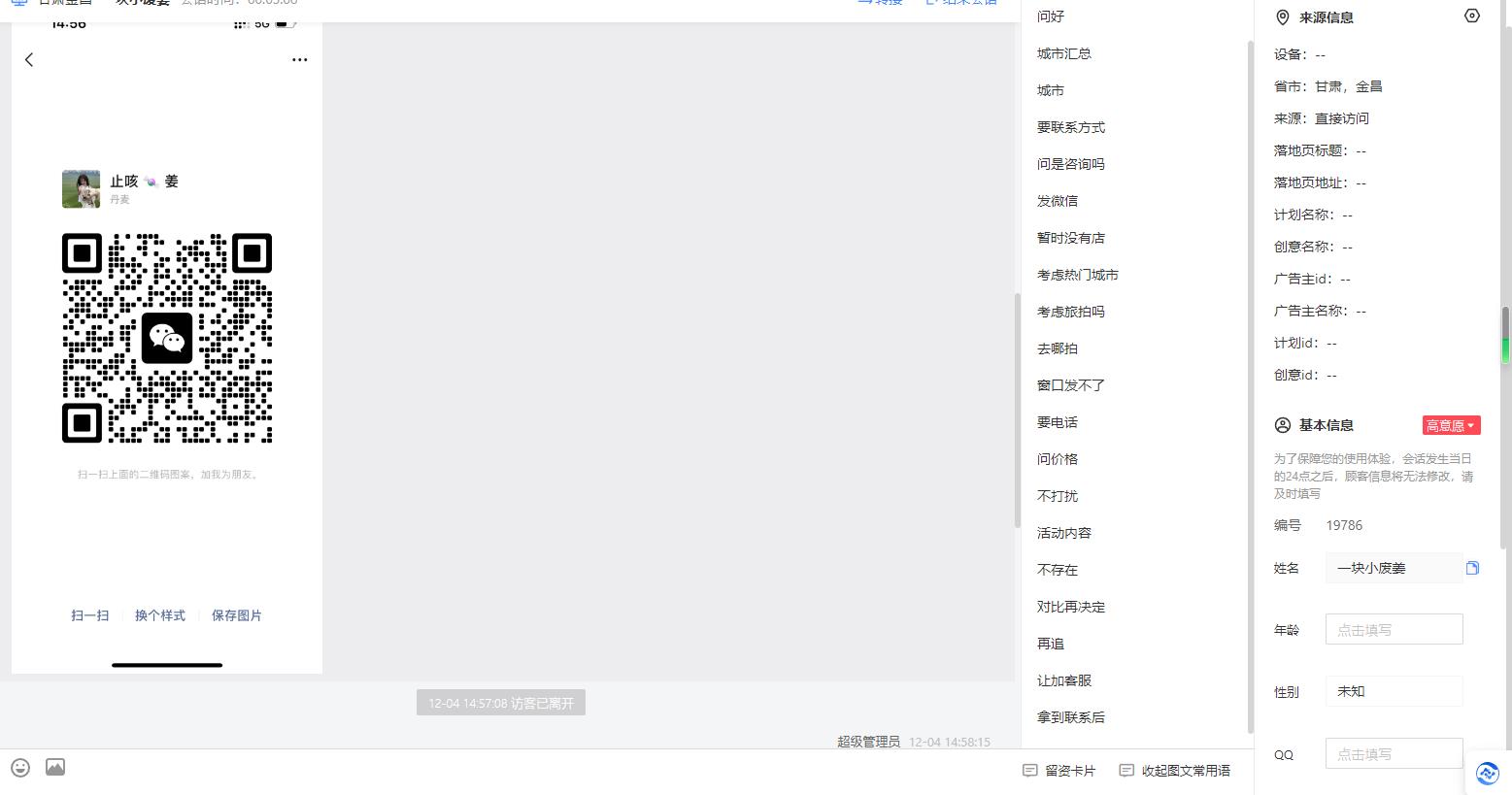The image size is (1512, 795).
Task: Choose the 活动内容 quick reply
Action: coord(1064,533)
